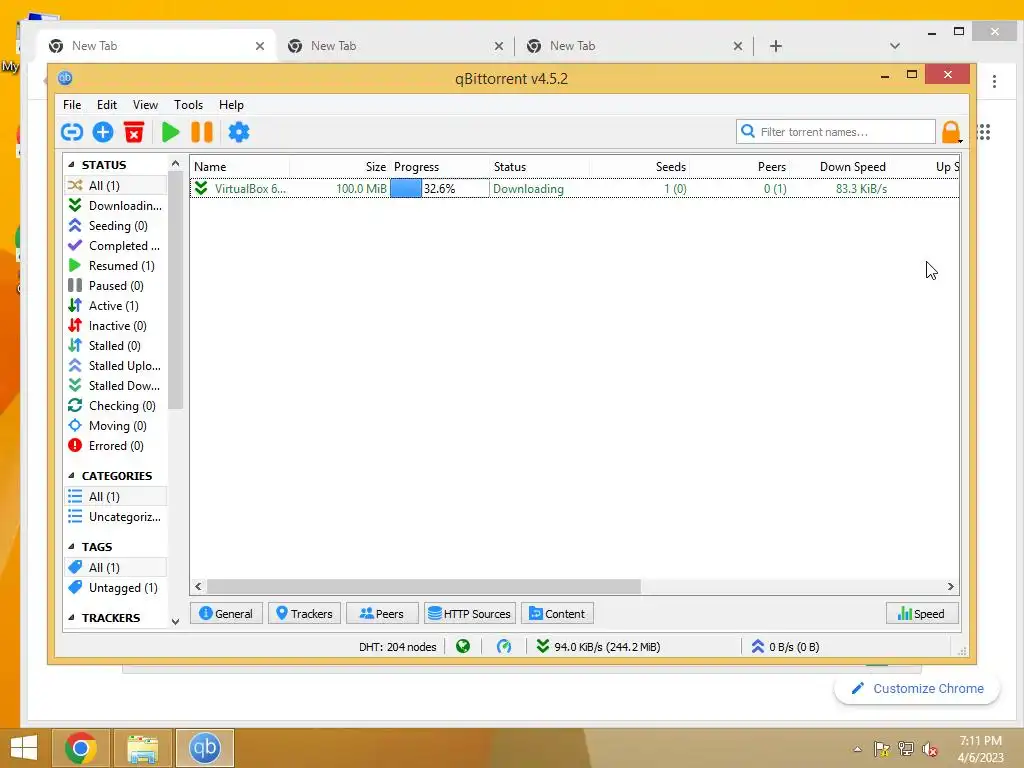Image resolution: width=1024 pixels, height=768 pixels.
Task: Select All (1) under CATEGORIES
Action: [116, 497]
